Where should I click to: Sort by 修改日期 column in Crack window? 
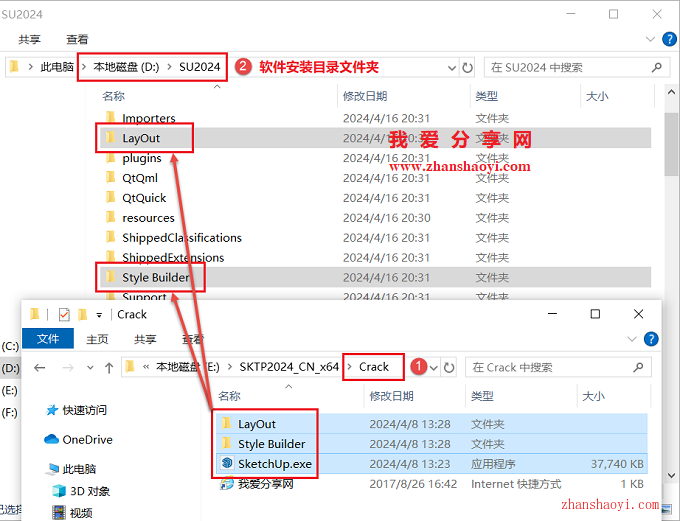coord(391,396)
